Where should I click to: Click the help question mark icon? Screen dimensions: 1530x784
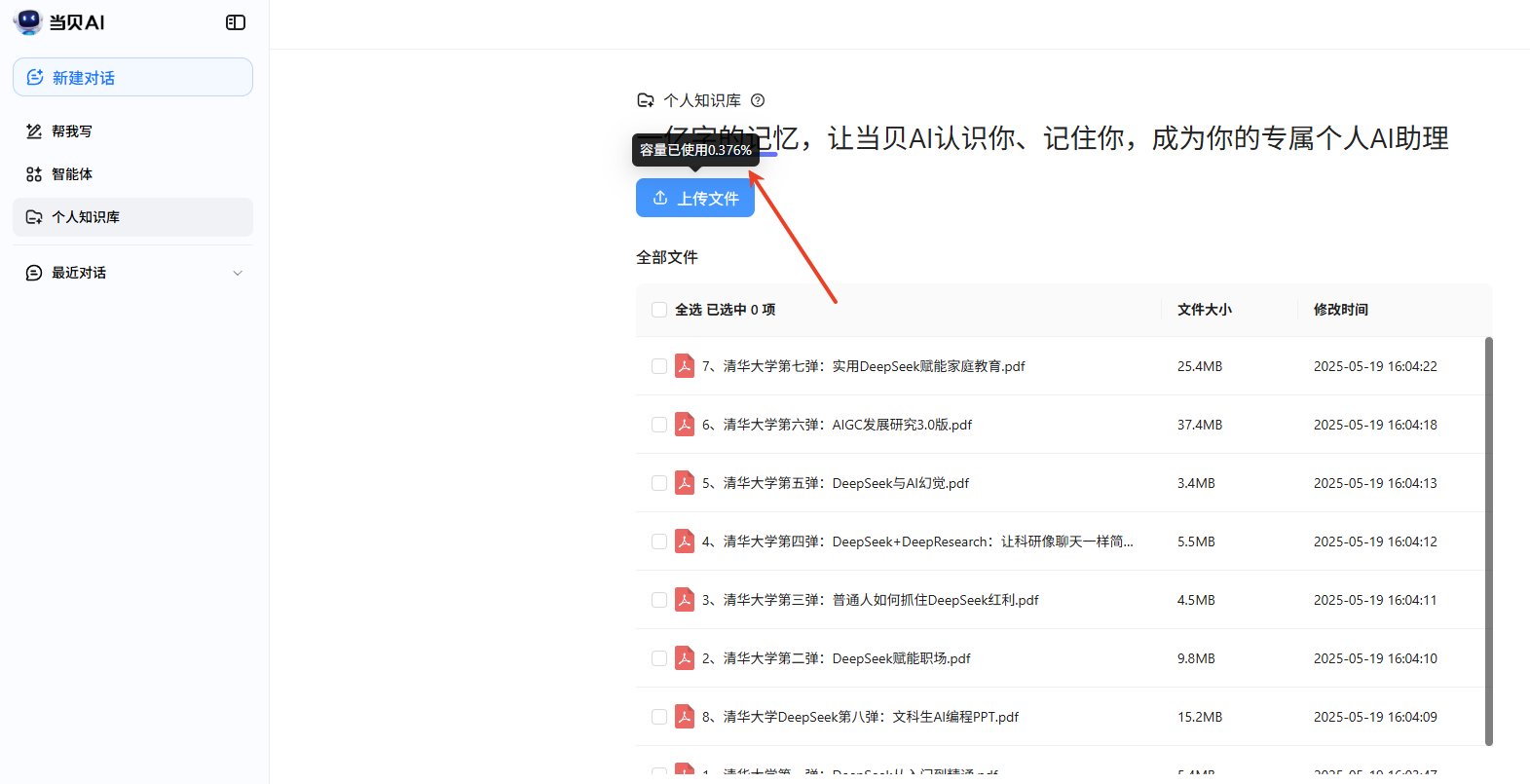click(x=758, y=100)
